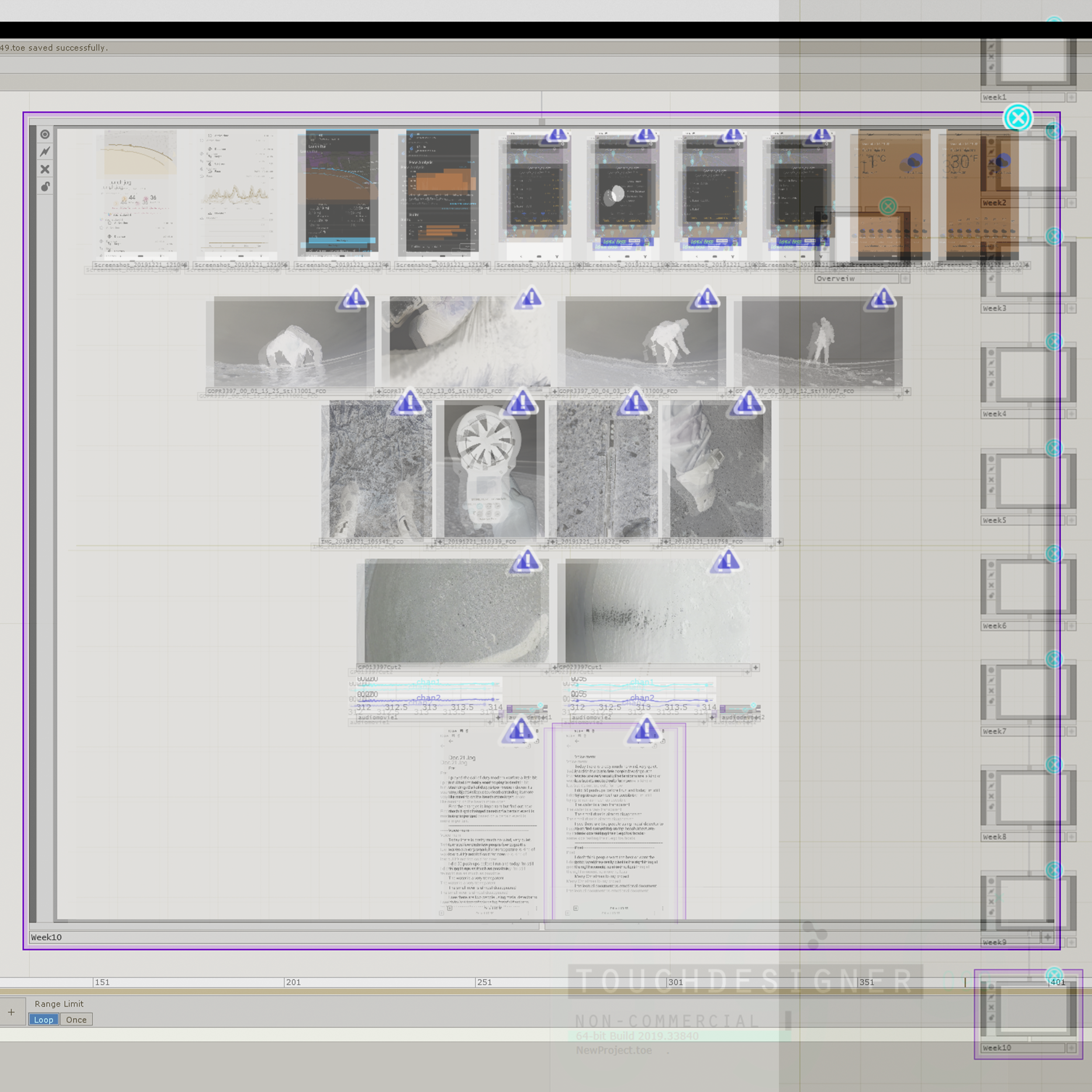Click the cyan error icon on Week10 panel
This screenshot has width=1092, height=1092.
[x=1018, y=118]
